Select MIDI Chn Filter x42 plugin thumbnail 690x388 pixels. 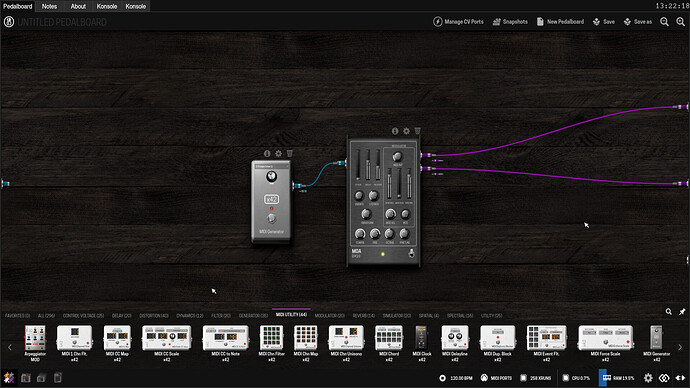click(x=272, y=338)
